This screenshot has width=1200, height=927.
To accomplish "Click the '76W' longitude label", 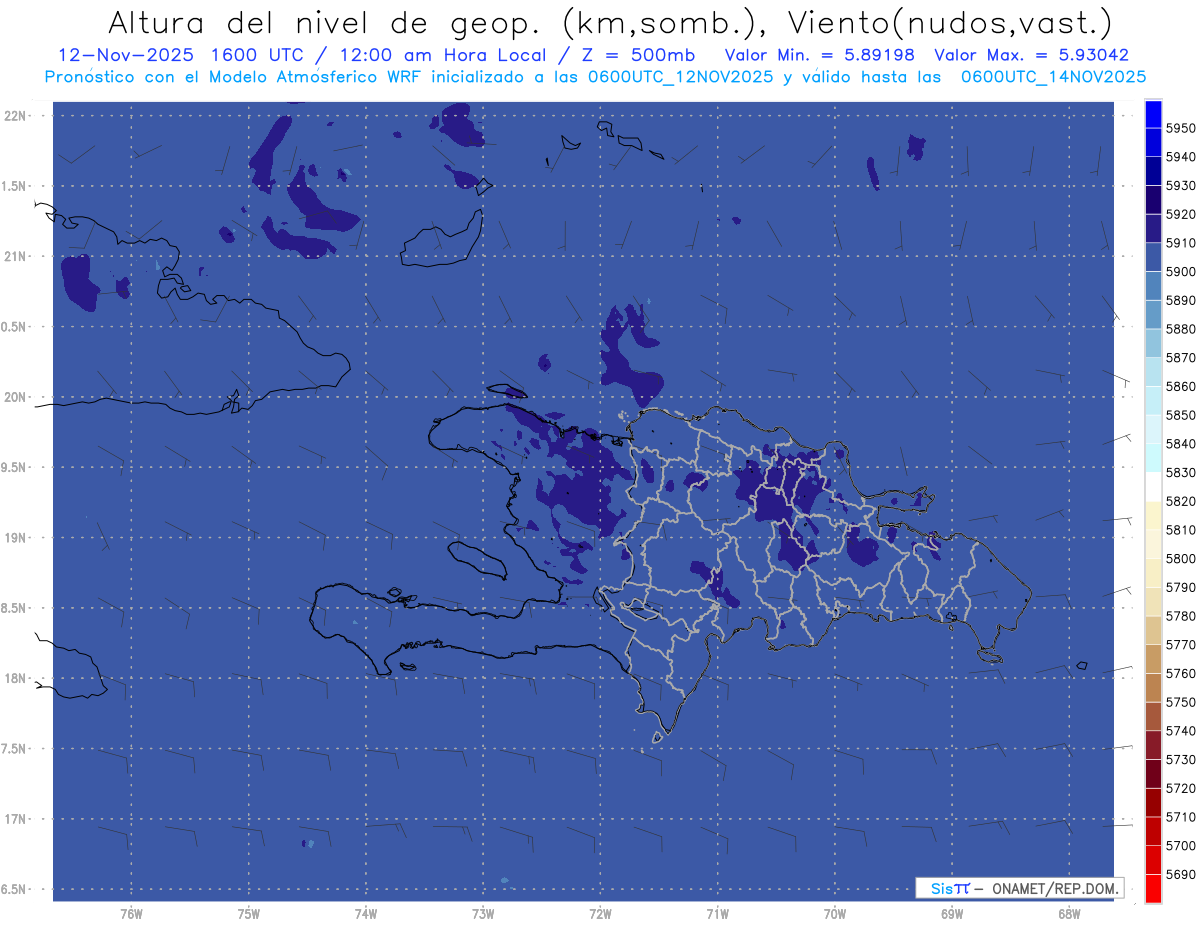I will 131,914.
